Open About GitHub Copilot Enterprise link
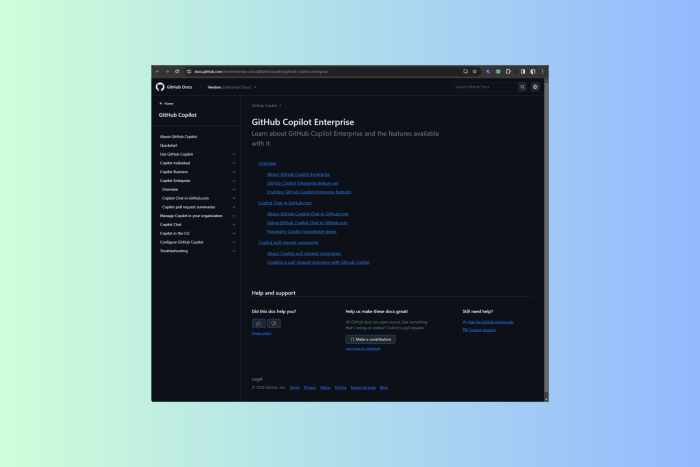Viewport: 700px width, 467px height. (x=298, y=175)
